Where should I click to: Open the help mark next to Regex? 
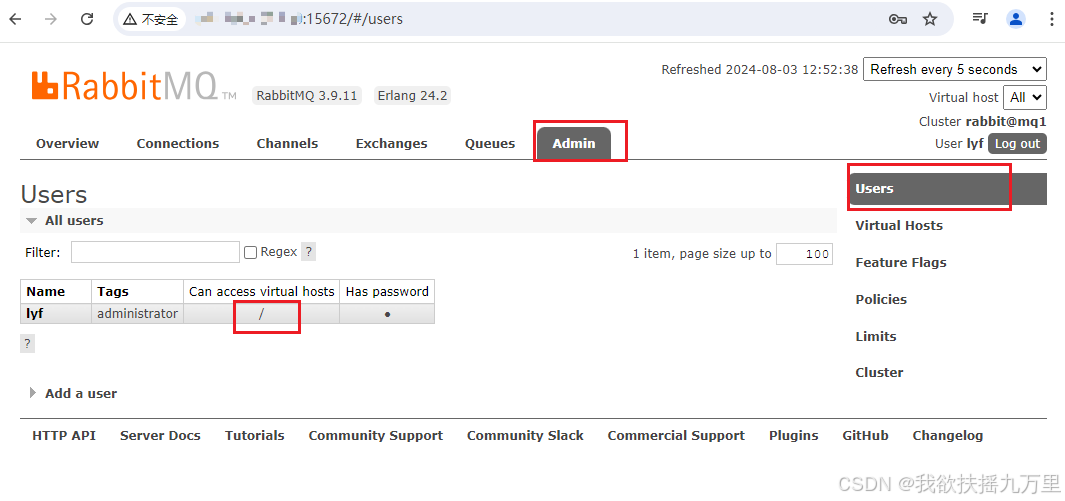click(x=308, y=252)
